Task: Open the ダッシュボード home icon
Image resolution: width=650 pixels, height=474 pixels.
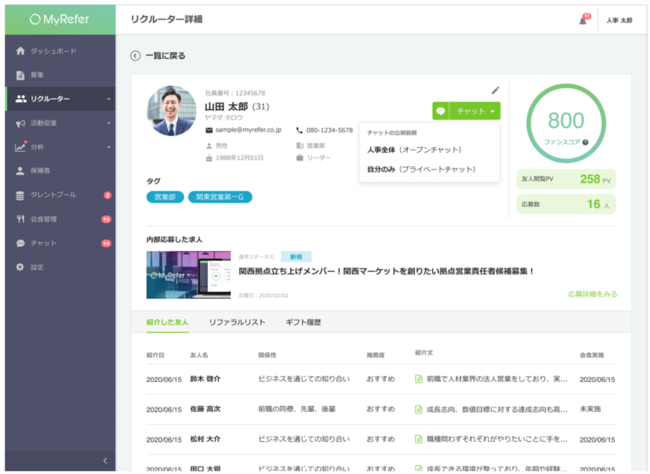Action: click(20, 51)
